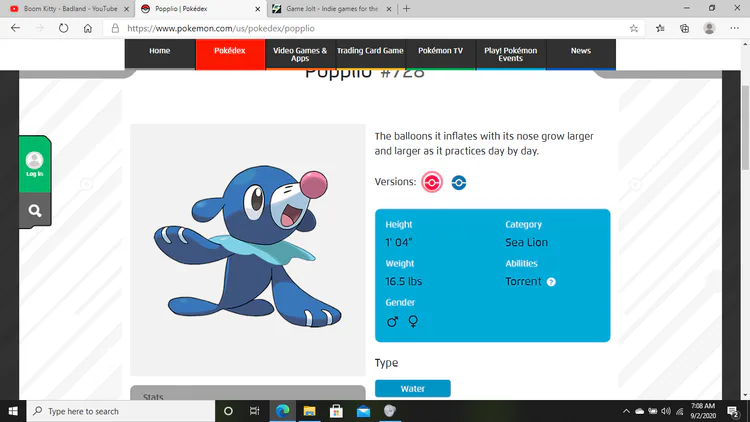Open the site search magnifier icon
This screenshot has width=750, height=422.
[34, 211]
